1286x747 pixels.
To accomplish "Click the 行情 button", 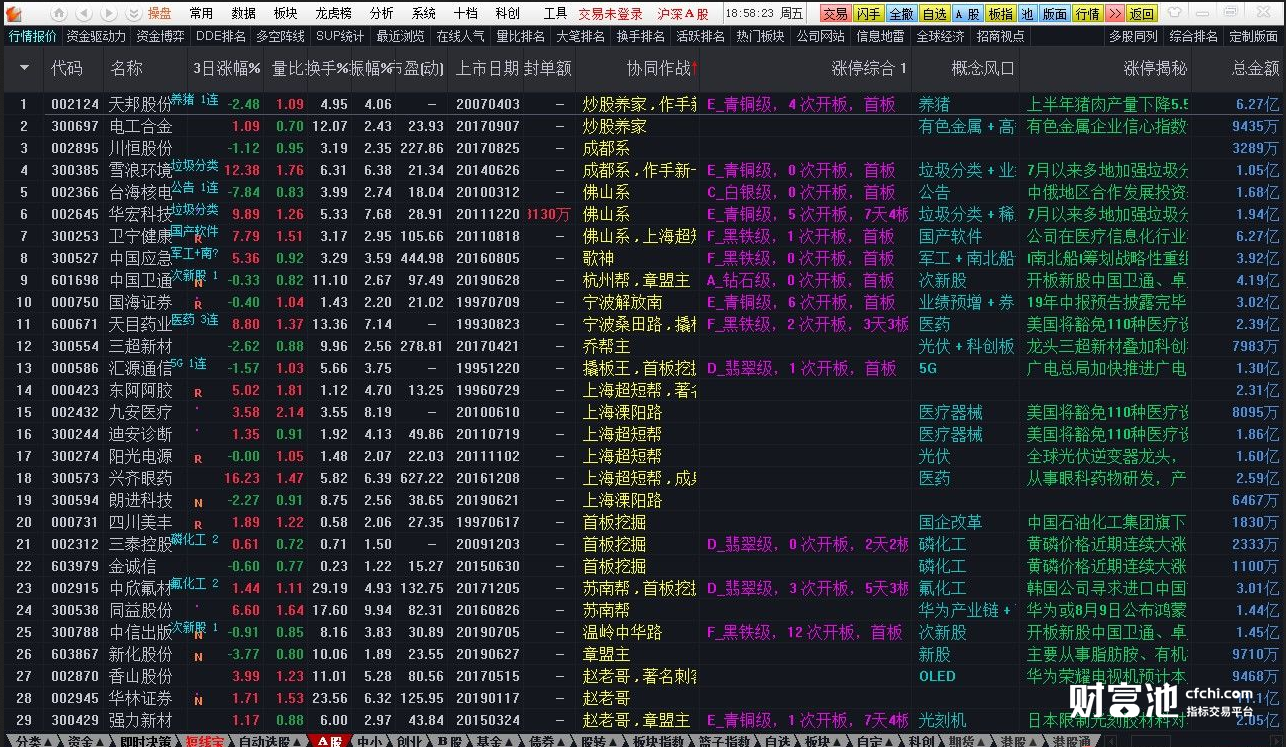I will (x=1087, y=14).
